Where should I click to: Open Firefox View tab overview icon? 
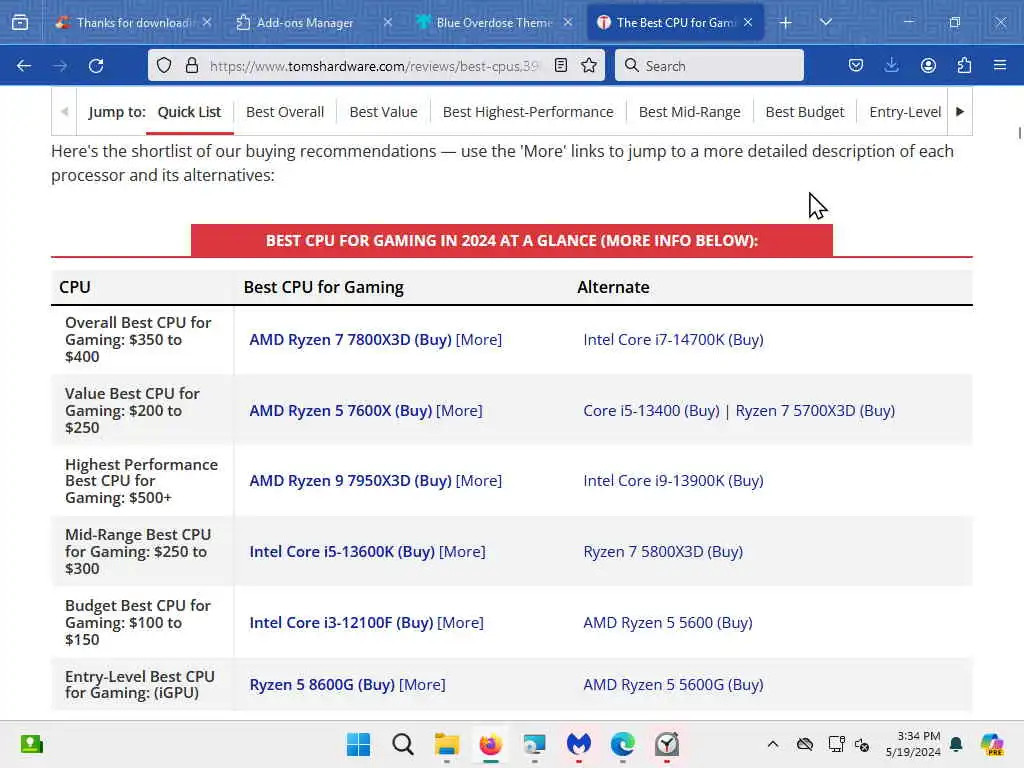coord(20,23)
